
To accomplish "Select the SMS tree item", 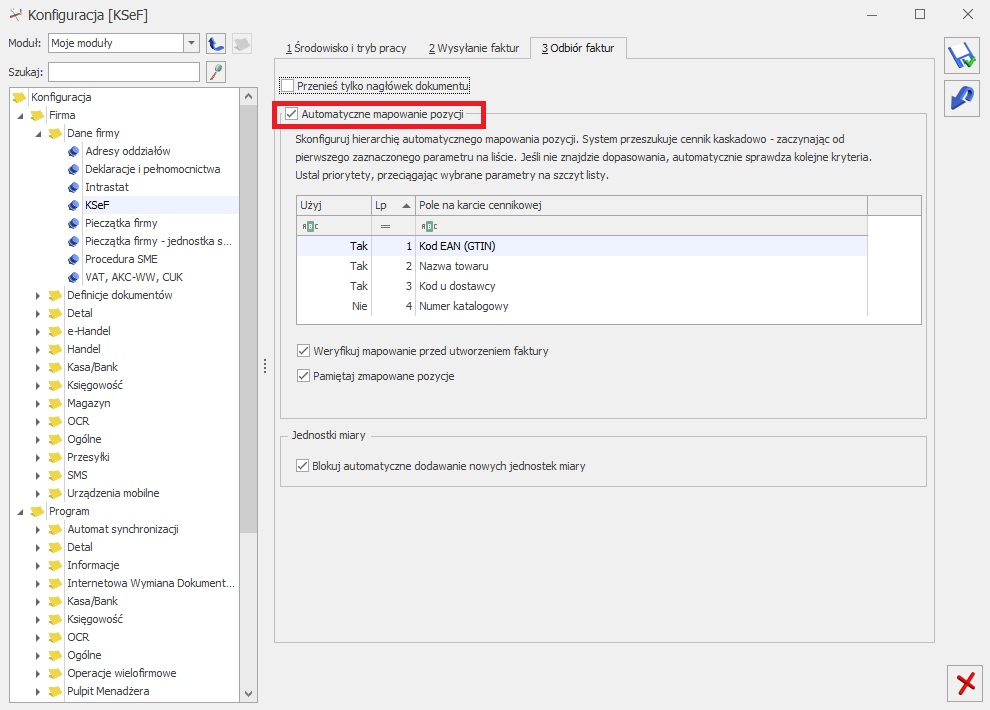I will point(77,475).
